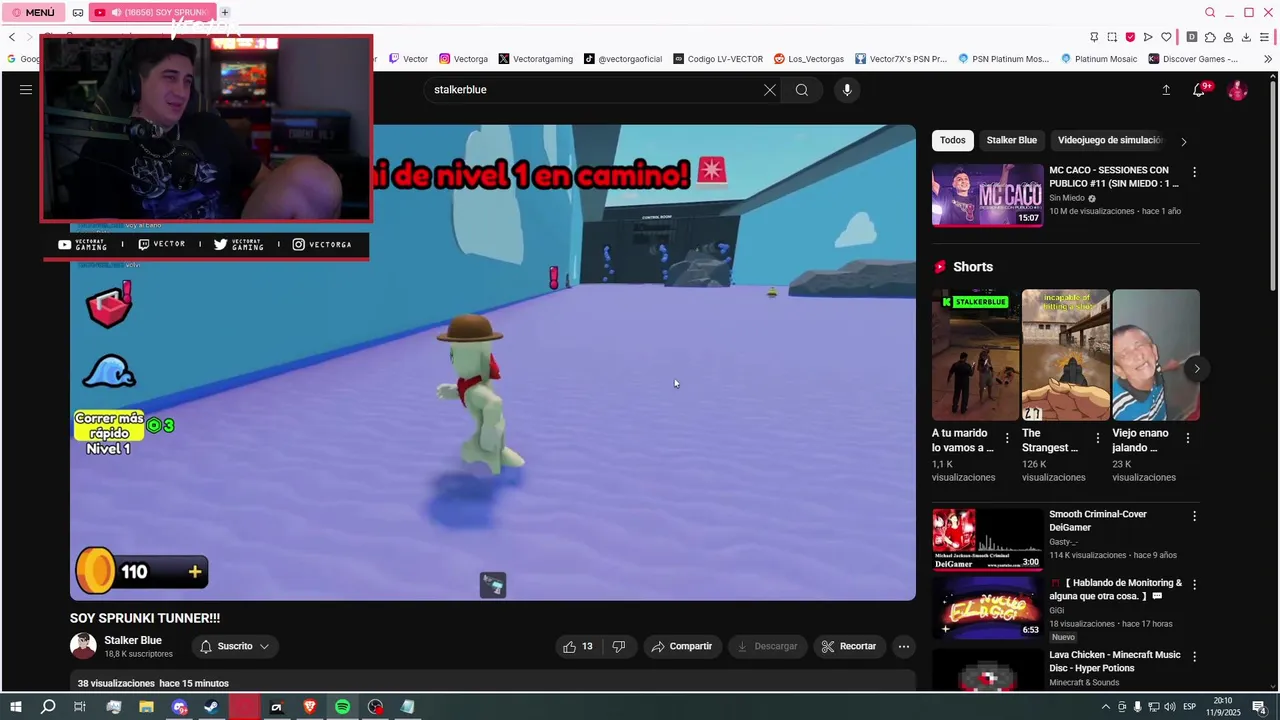Open the Vectorga Instagram bookmark
Viewport: 1280px width, 720px height.
[x=464, y=59]
